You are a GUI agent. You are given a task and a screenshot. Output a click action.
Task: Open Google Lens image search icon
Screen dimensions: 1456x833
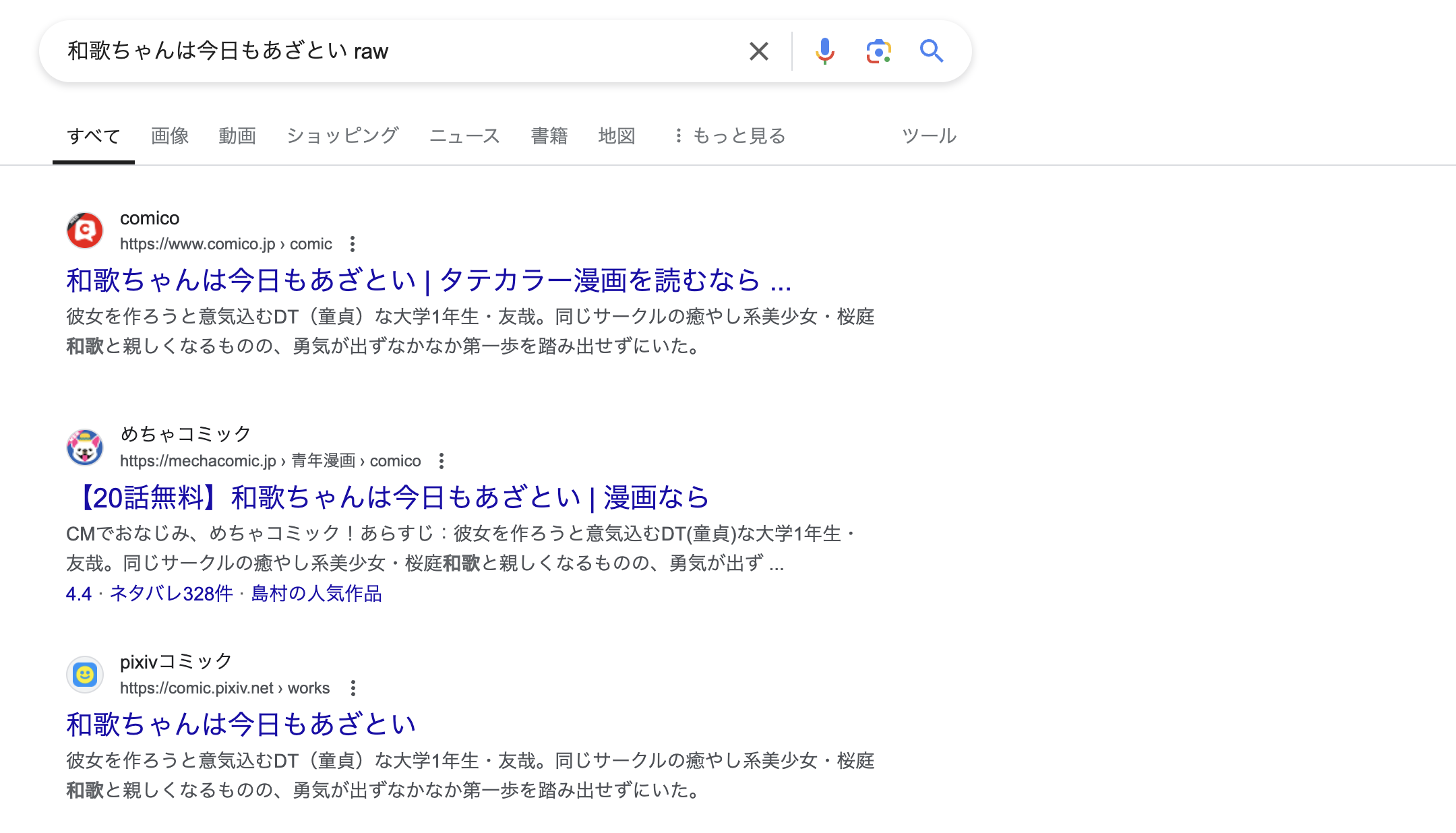(878, 51)
